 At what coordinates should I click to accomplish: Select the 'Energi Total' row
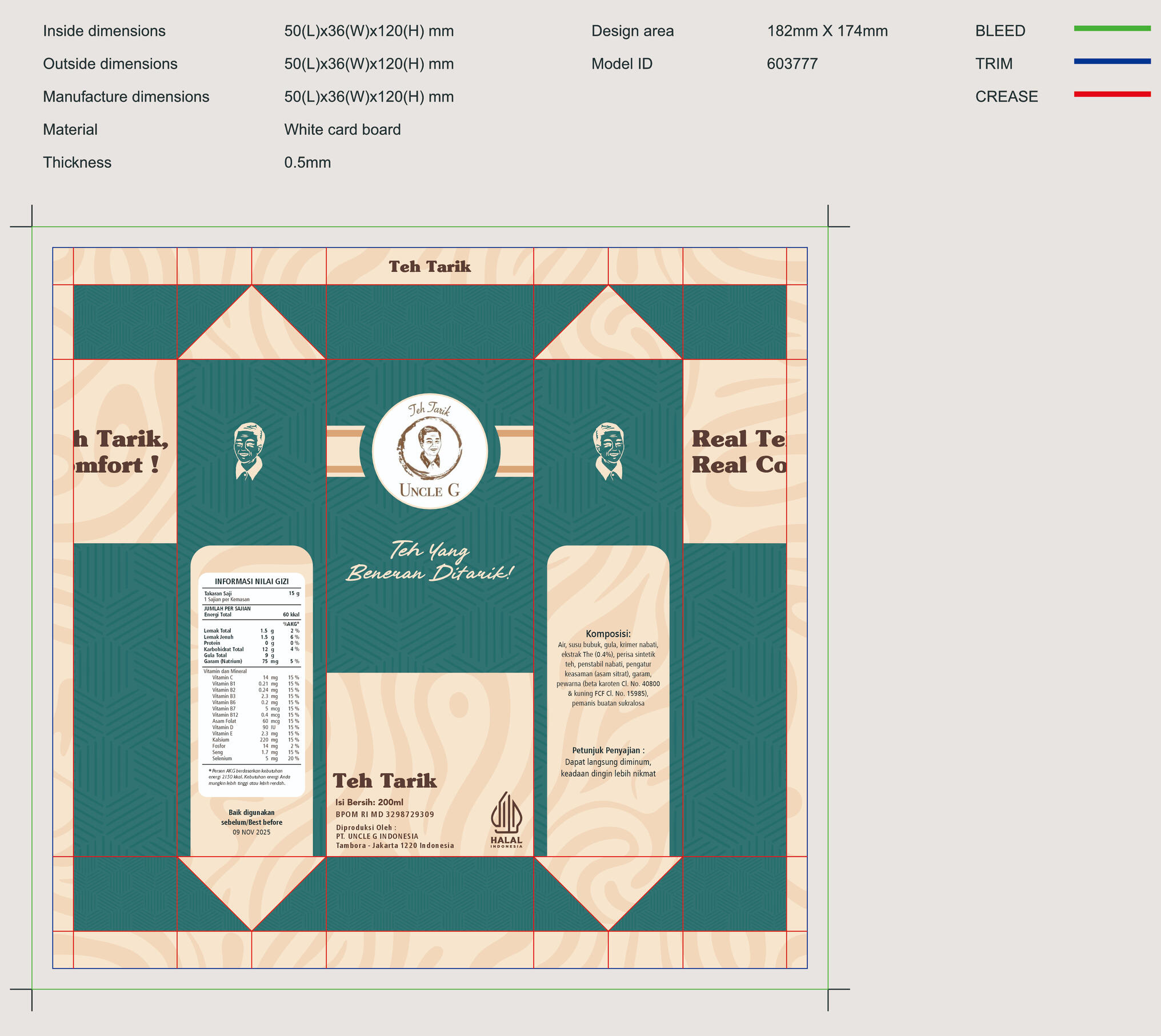click(251, 615)
